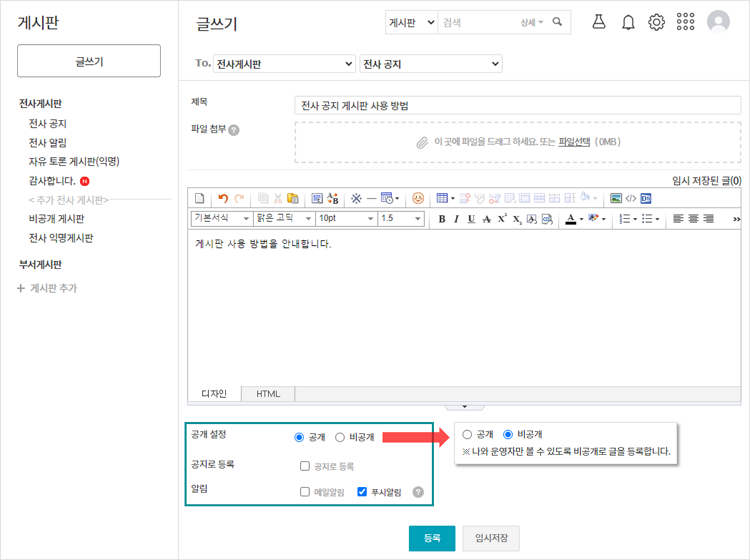Apply bold formatting with the B icon
The width and height of the screenshot is (750, 560).
coord(442,219)
